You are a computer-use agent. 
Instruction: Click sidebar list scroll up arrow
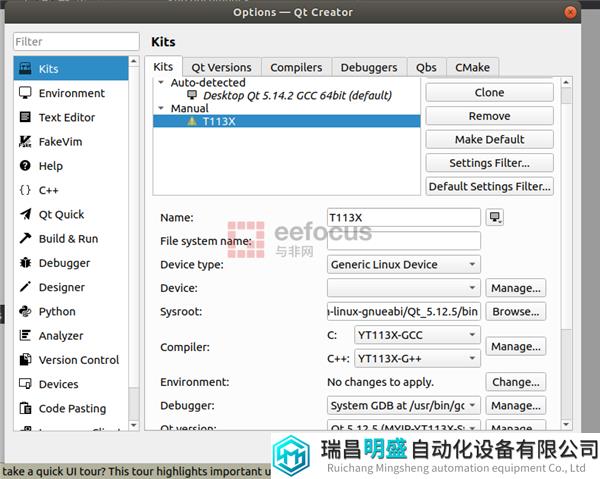point(134,61)
